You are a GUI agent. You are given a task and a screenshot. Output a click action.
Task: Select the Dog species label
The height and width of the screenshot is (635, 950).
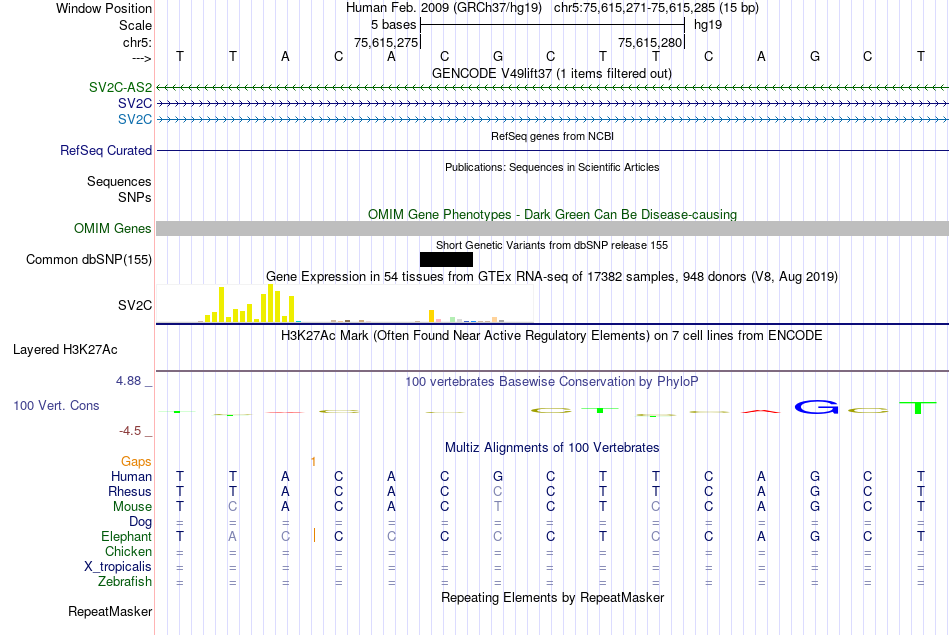point(140,522)
